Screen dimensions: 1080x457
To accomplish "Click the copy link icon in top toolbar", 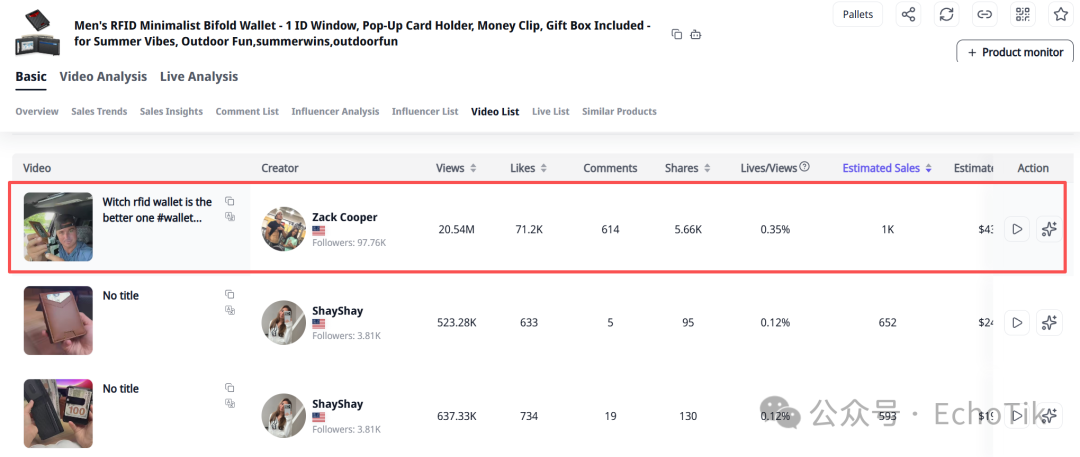I will pyautogui.click(x=985, y=14).
